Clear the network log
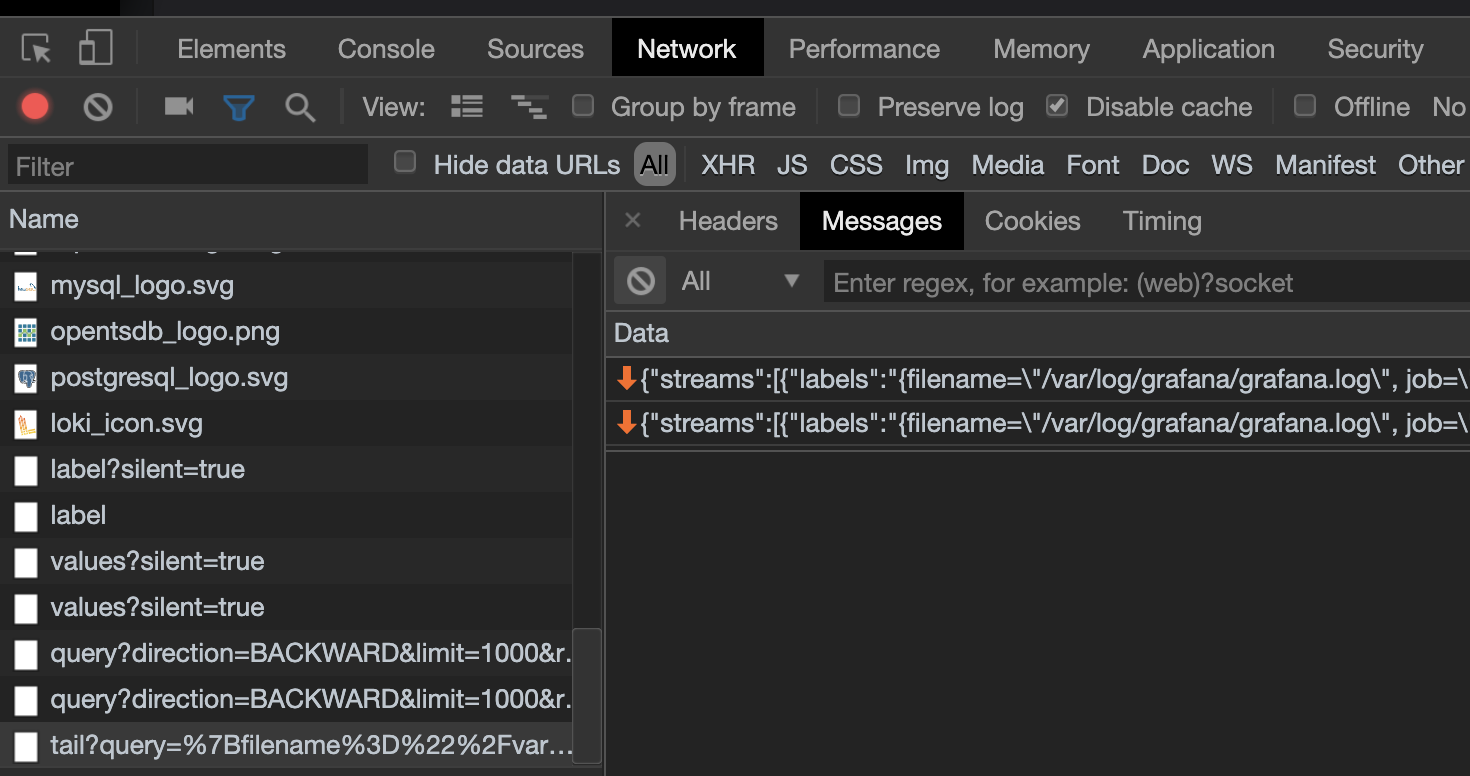The width and height of the screenshot is (1470, 776). pyautogui.click(x=96, y=107)
